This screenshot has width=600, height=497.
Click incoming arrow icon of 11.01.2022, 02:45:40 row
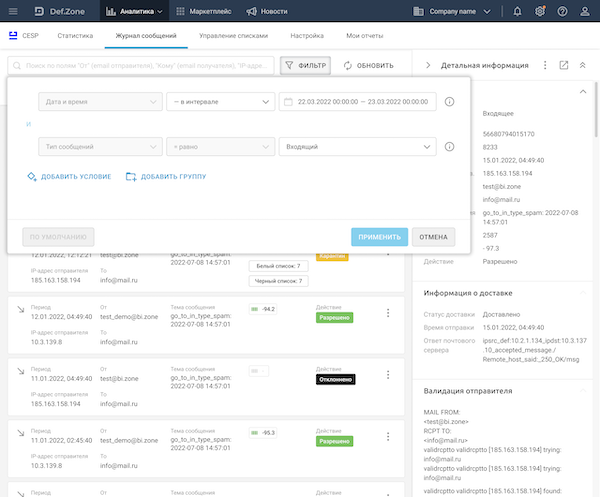(21, 433)
